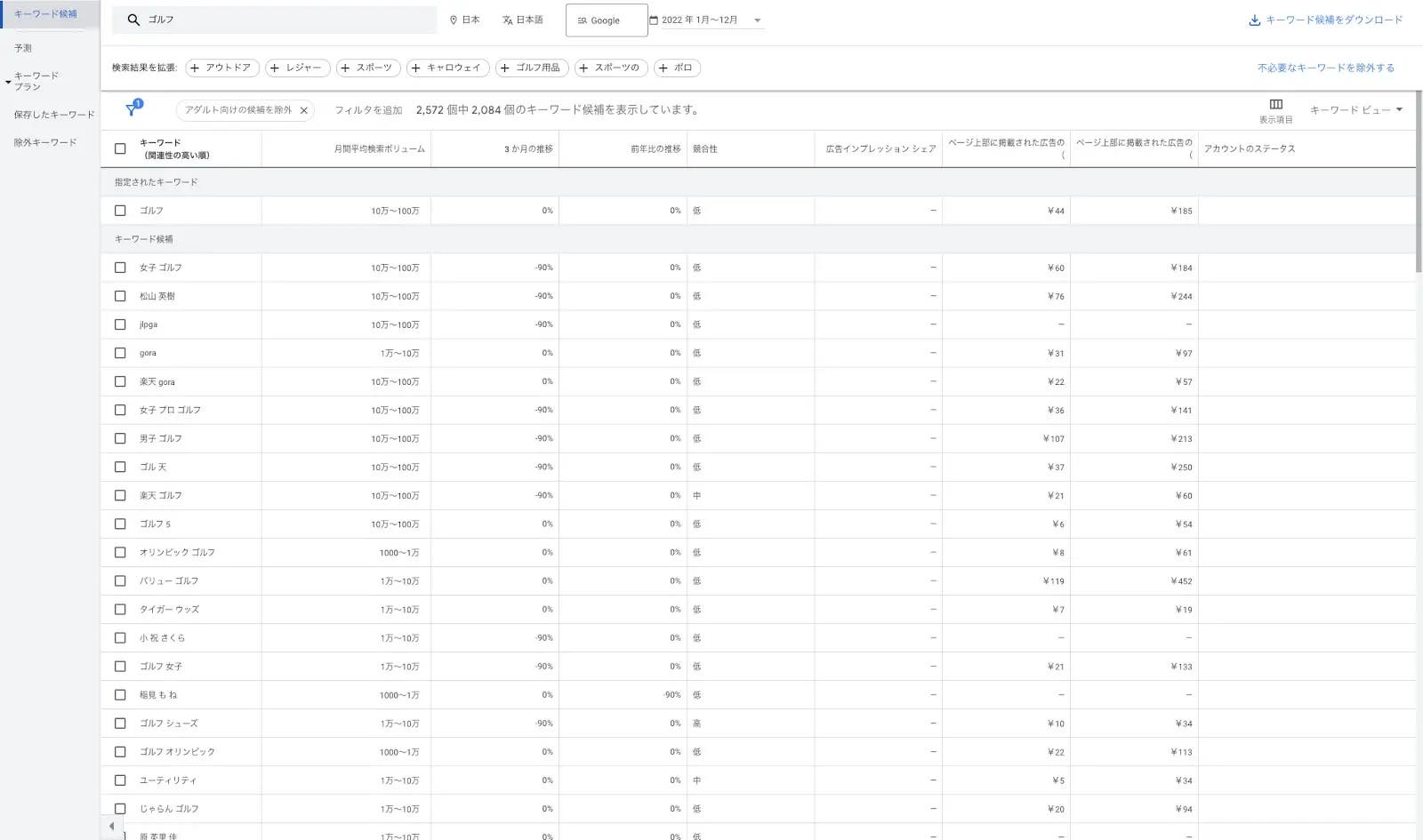The height and width of the screenshot is (840, 1423).
Task: Click the filter funnel icon
Action: [132, 110]
